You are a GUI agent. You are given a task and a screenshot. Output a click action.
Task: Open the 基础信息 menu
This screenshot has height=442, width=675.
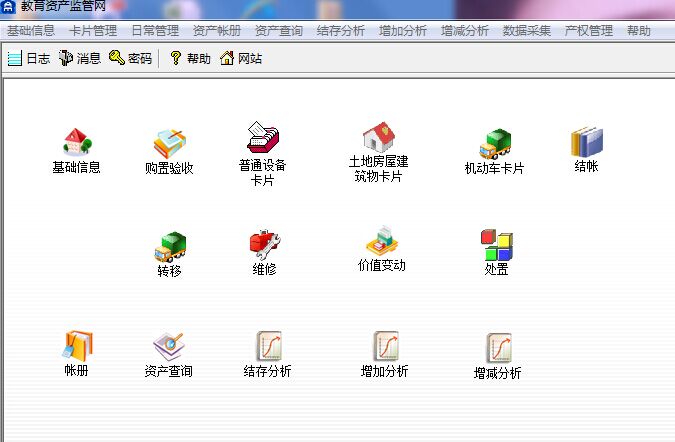pos(31,31)
